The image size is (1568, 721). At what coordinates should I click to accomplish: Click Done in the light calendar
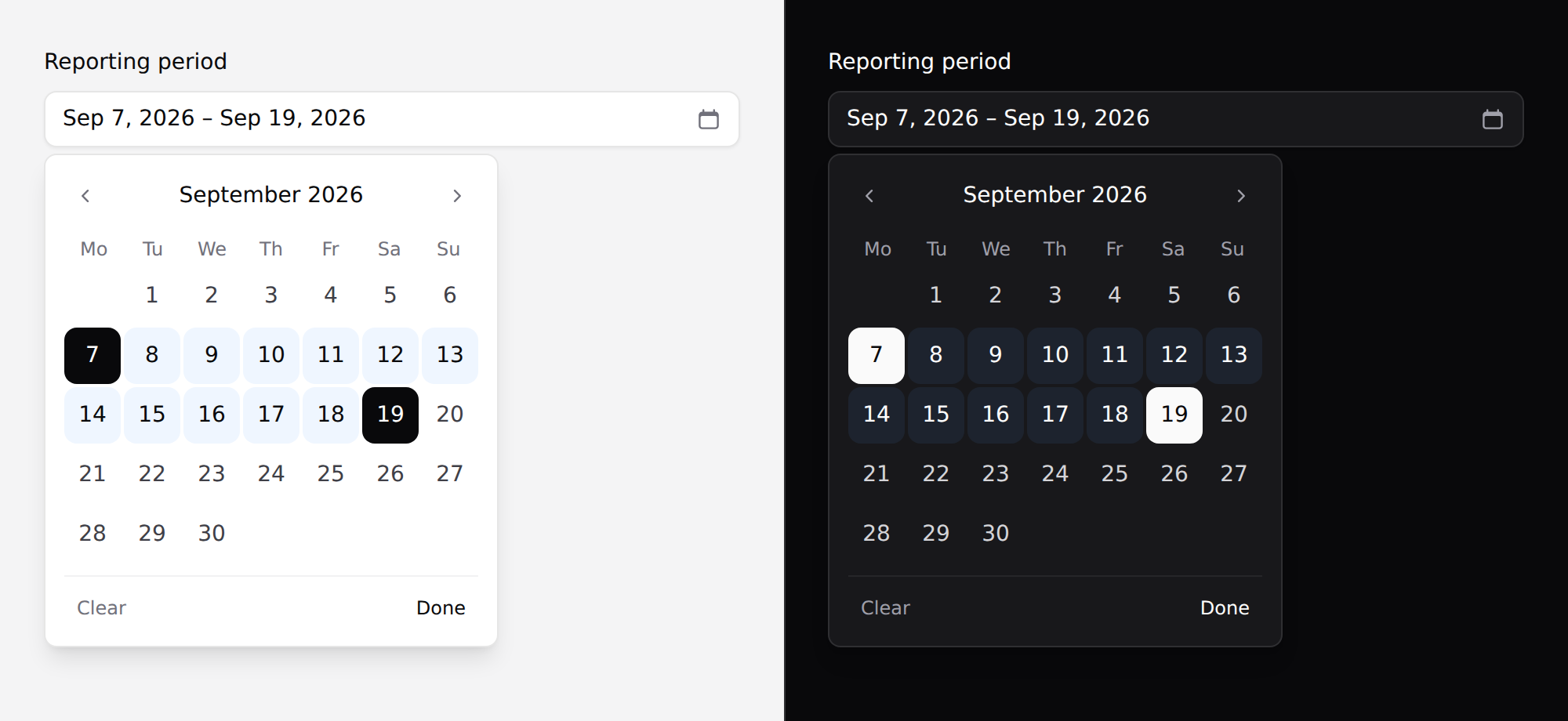point(441,608)
